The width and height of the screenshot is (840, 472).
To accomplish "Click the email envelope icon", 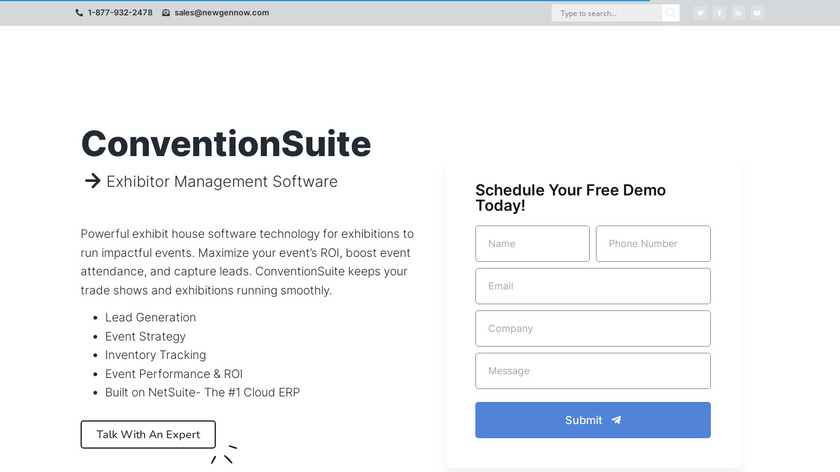I will tap(166, 13).
